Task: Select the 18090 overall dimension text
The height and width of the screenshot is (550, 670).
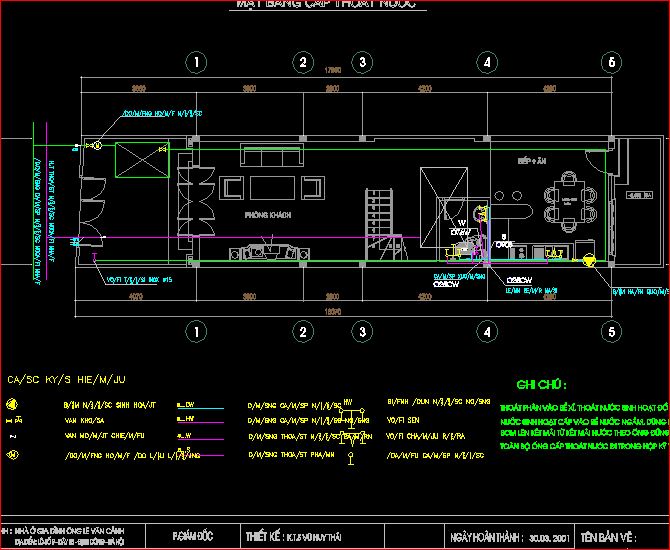Action: click(333, 312)
